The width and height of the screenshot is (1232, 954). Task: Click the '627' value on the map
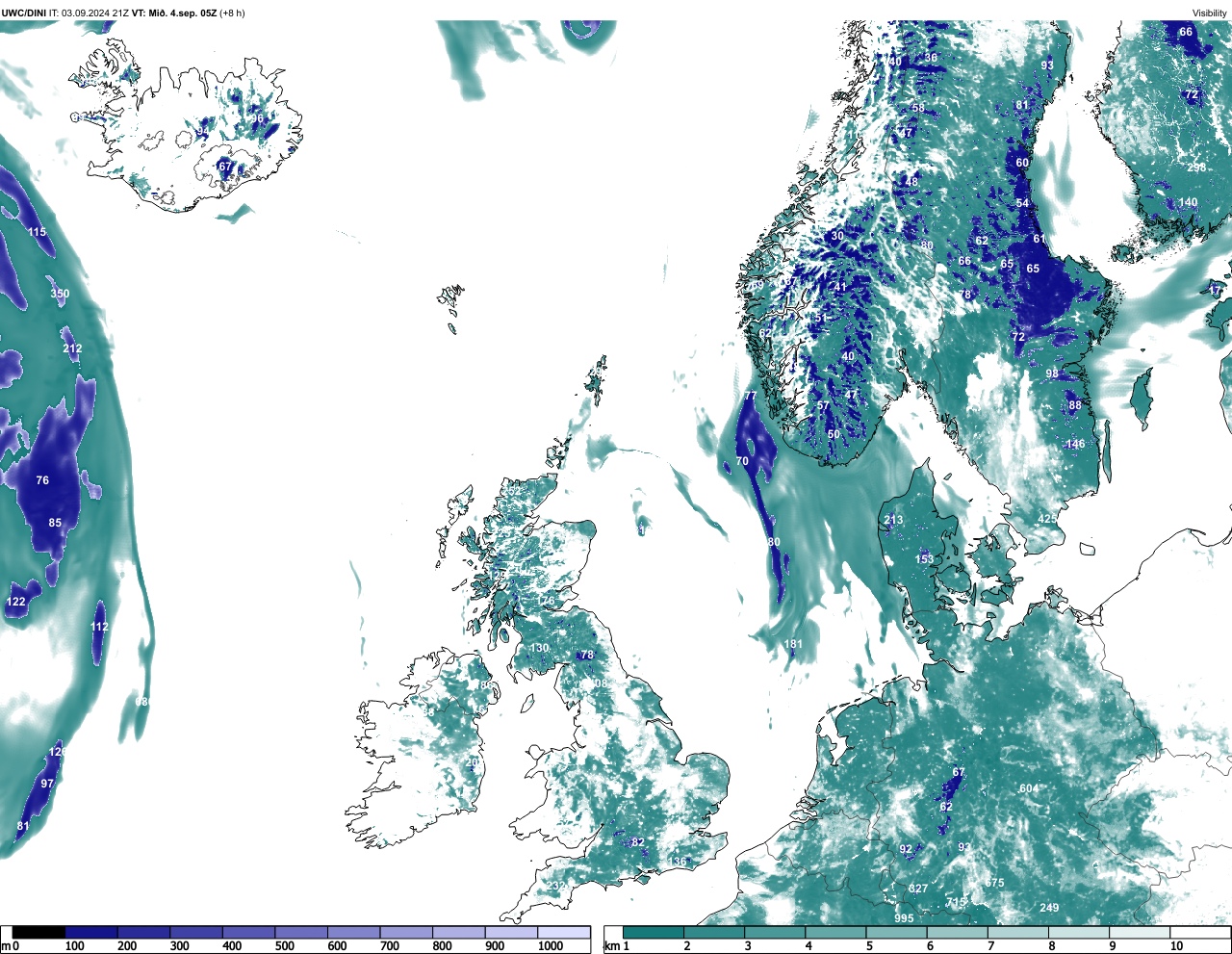coord(919,889)
